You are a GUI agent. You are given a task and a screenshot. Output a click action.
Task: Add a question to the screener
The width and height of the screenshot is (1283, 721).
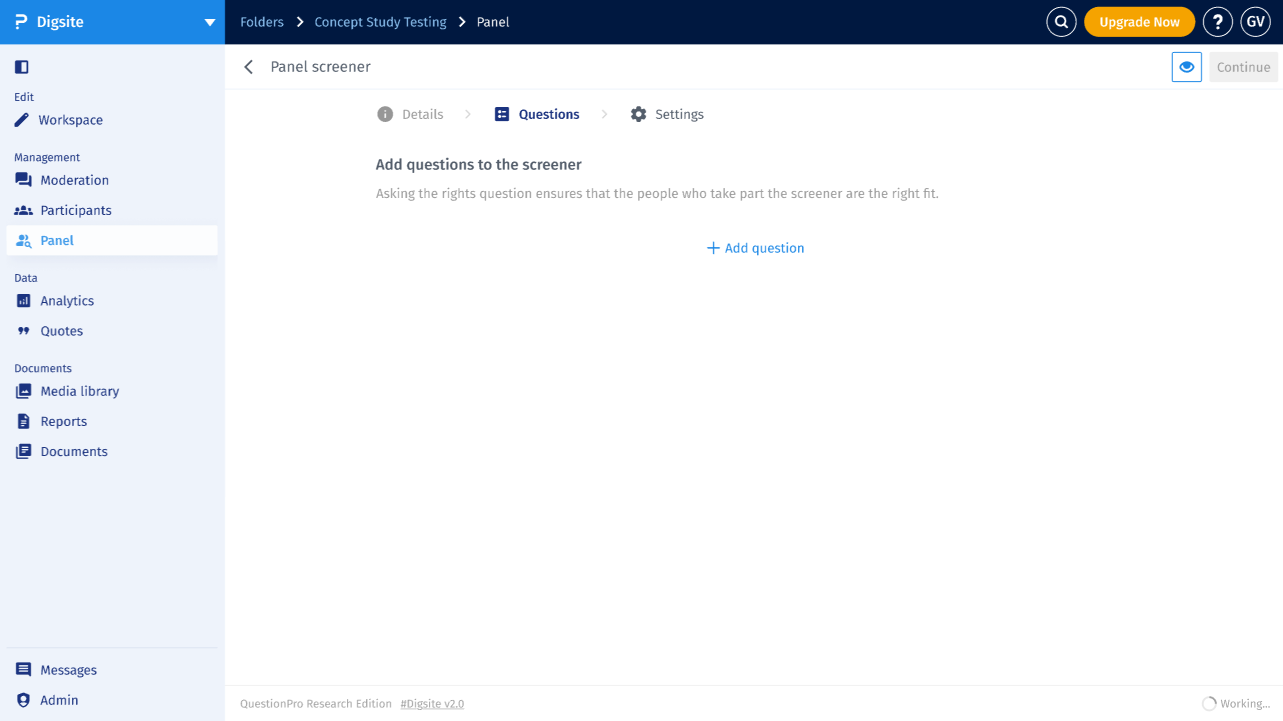(x=755, y=247)
